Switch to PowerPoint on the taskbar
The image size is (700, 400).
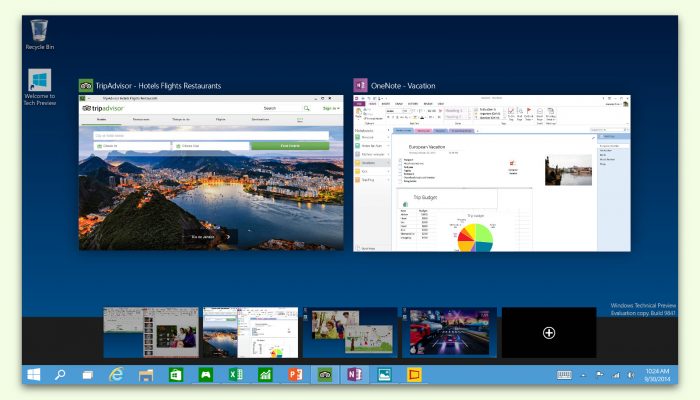click(x=295, y=375)
